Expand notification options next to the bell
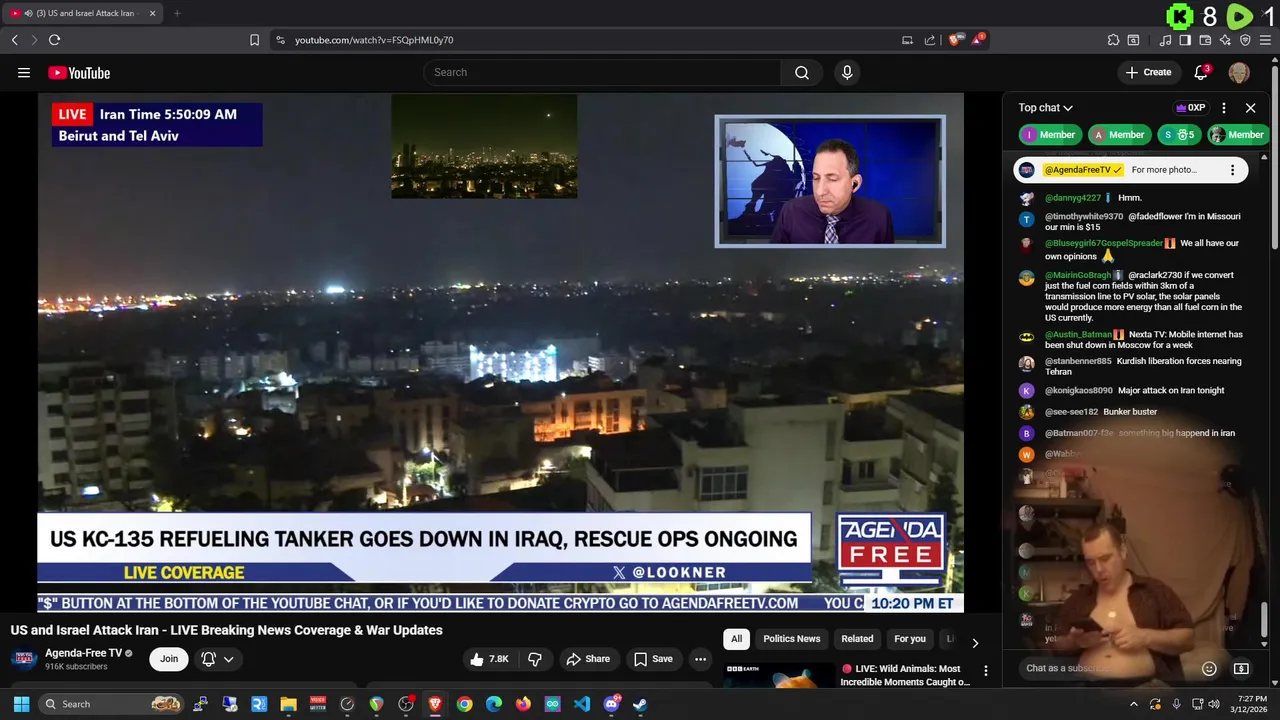 click(228, 659)
